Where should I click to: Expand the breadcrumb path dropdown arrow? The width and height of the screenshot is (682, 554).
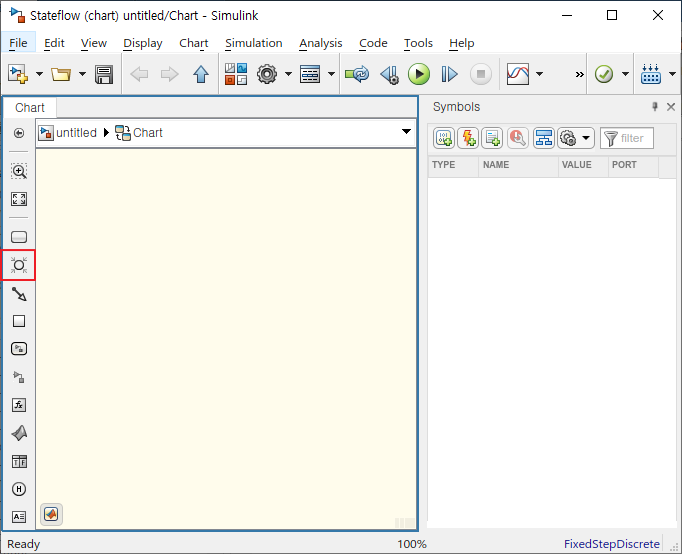tap(406, 132)
